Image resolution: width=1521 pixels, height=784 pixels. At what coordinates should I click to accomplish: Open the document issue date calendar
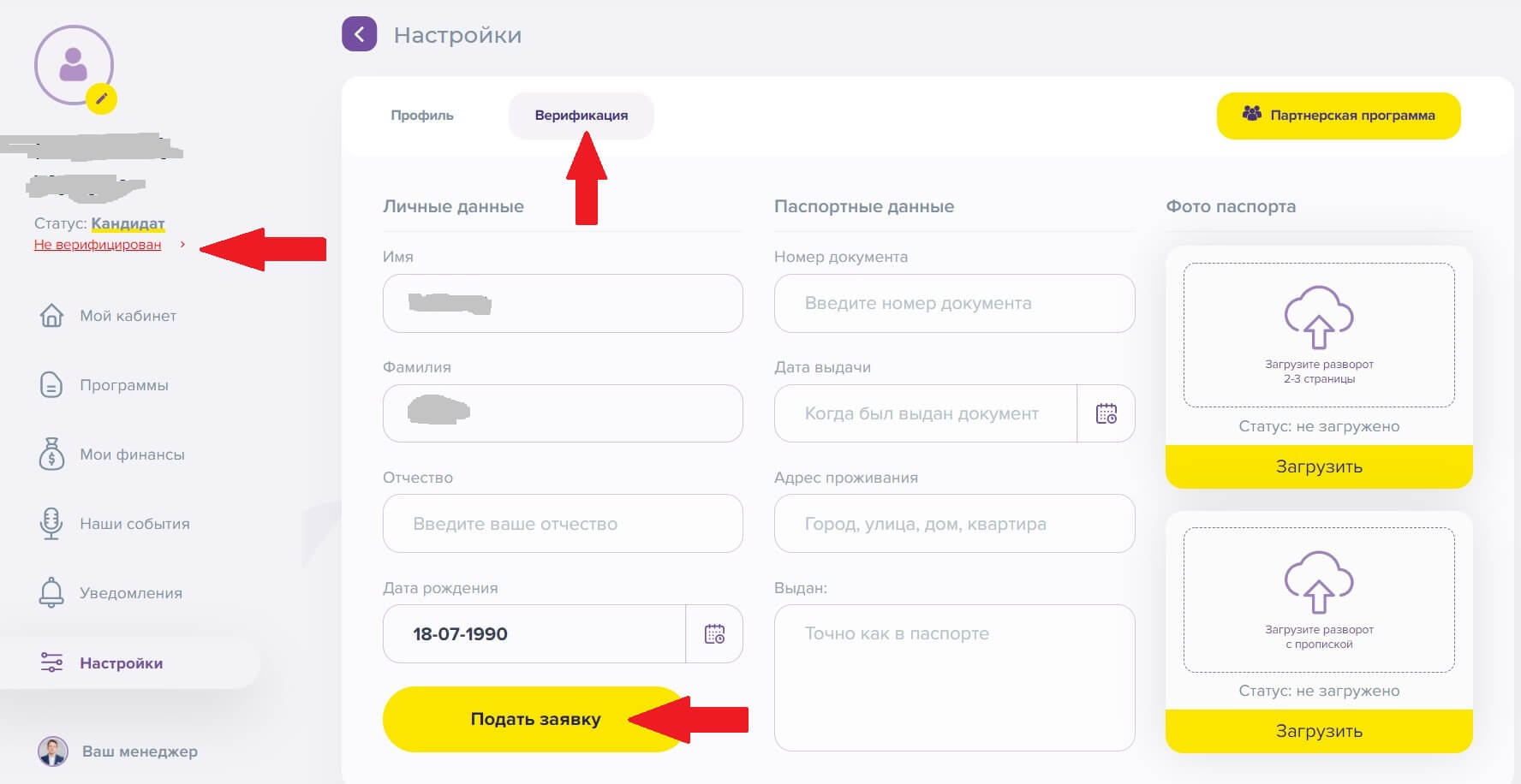pyautogui.click(x=1106, y=414)
